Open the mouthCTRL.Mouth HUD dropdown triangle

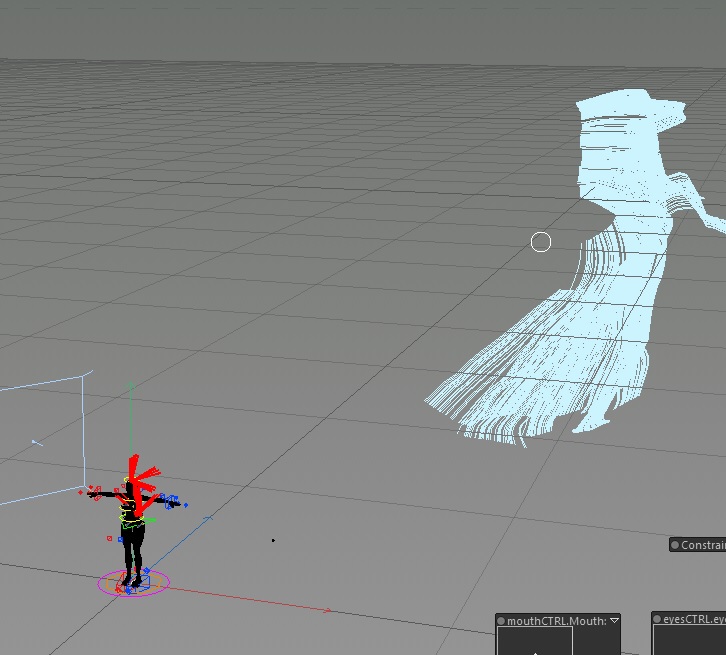pos(614,621)
